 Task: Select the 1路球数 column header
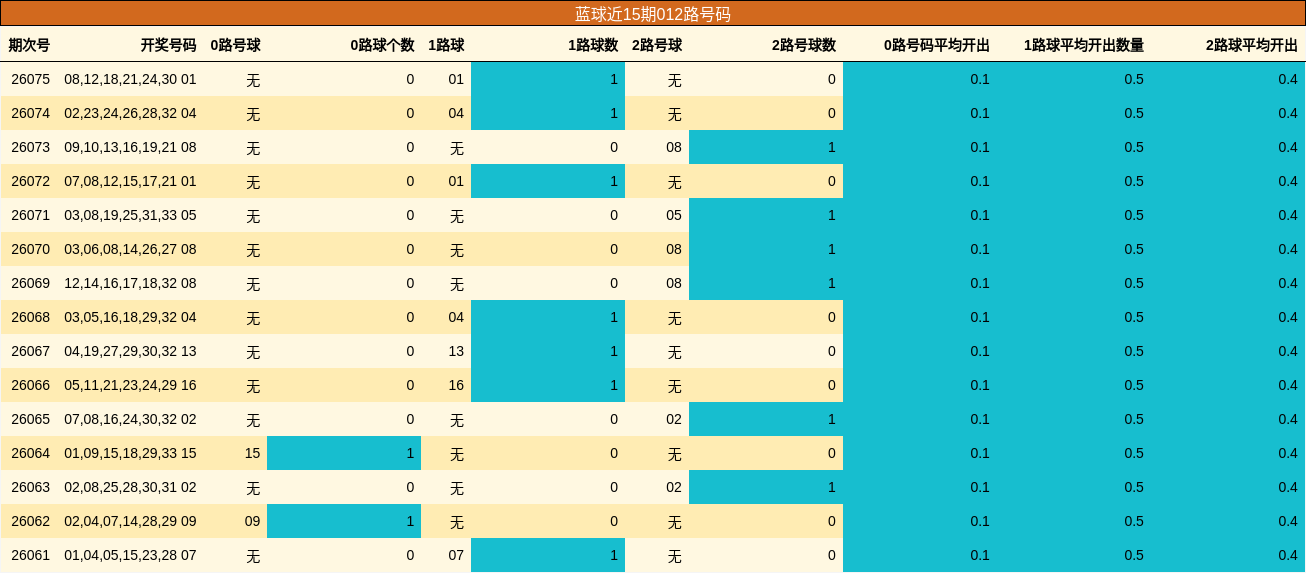pyautogui.click(x=593, y=45)
